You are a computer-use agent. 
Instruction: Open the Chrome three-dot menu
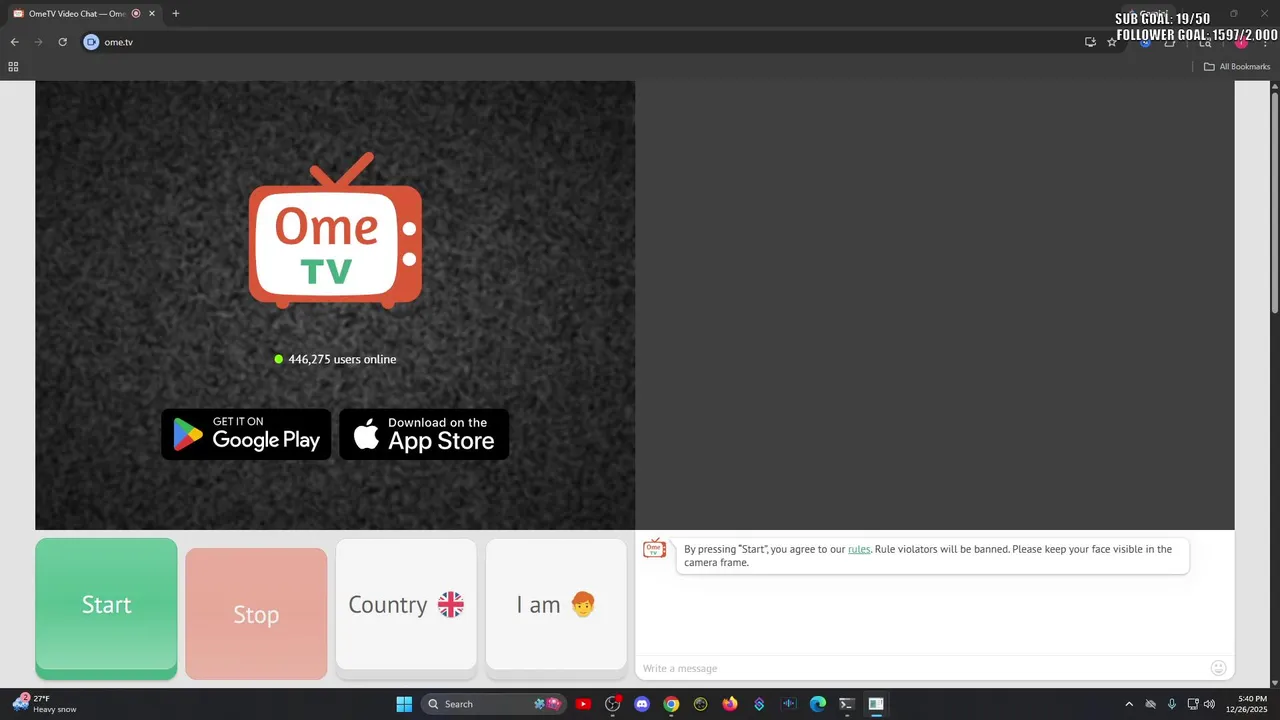point(1266,42)
